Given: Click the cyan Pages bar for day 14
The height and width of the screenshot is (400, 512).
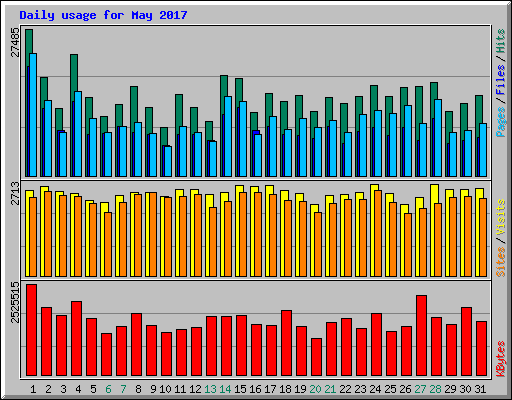Looking at the screenshot, I should tap(228, 136).
